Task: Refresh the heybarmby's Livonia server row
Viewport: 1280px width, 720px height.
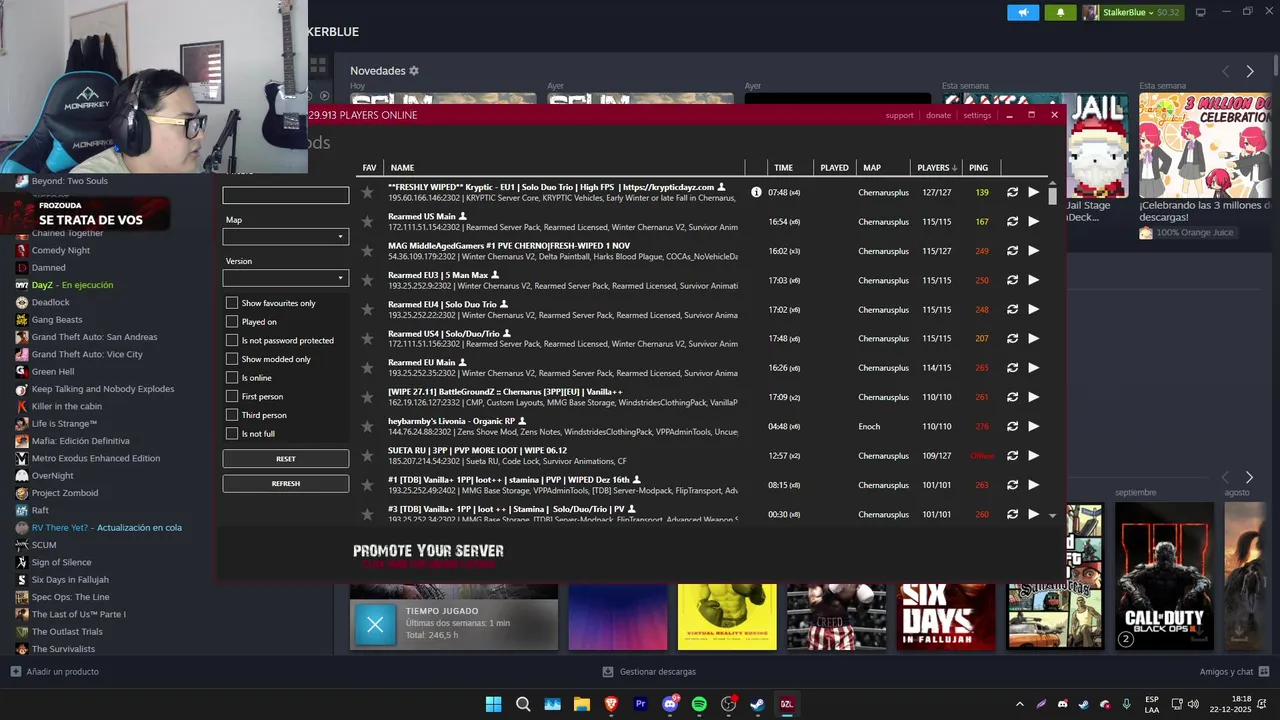Action: pos(1012,426)
